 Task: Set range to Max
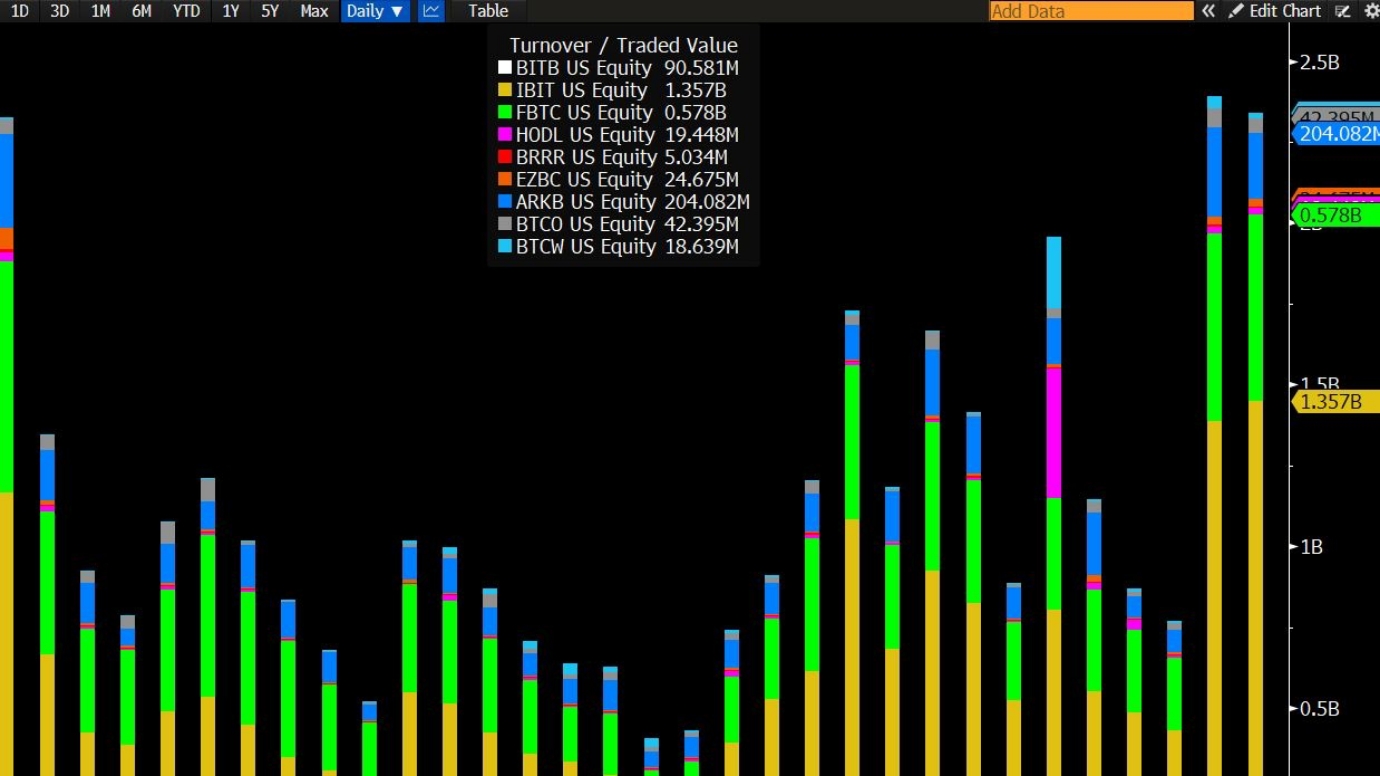click(314, 11)
